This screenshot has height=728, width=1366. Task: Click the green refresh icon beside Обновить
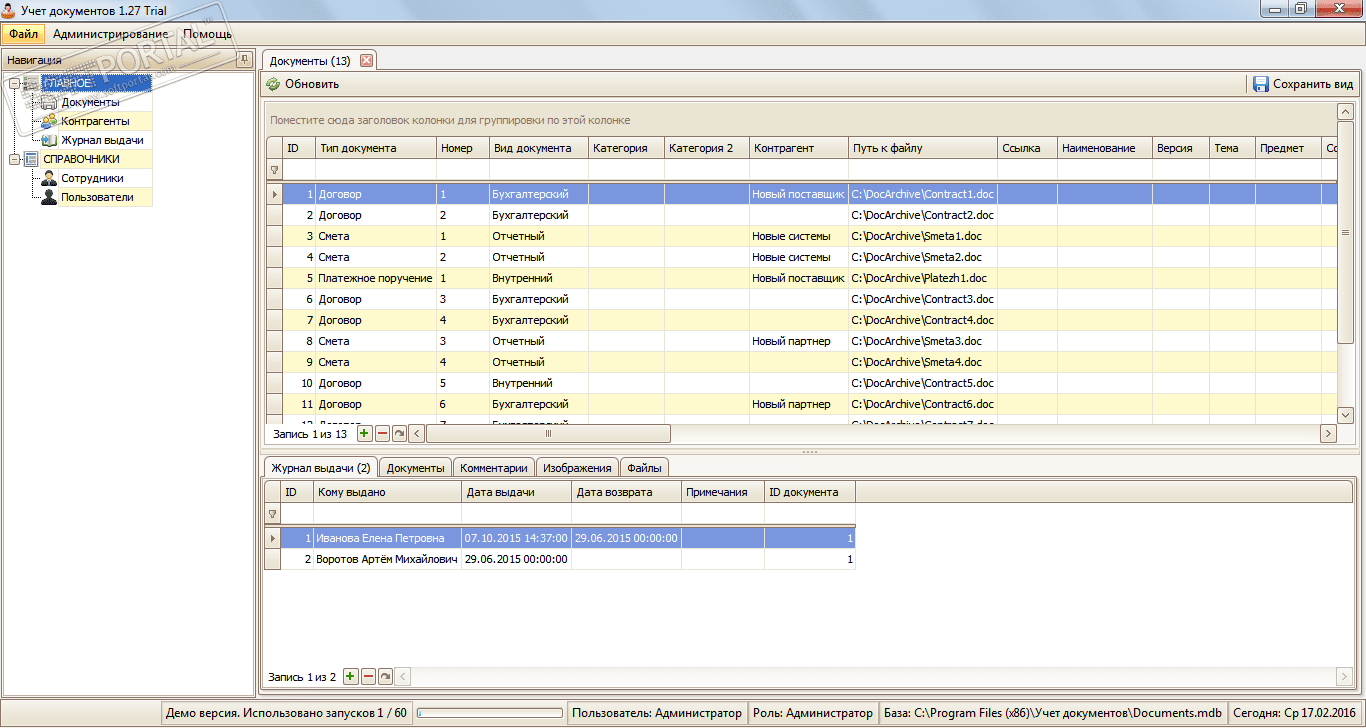pos(273,84)
